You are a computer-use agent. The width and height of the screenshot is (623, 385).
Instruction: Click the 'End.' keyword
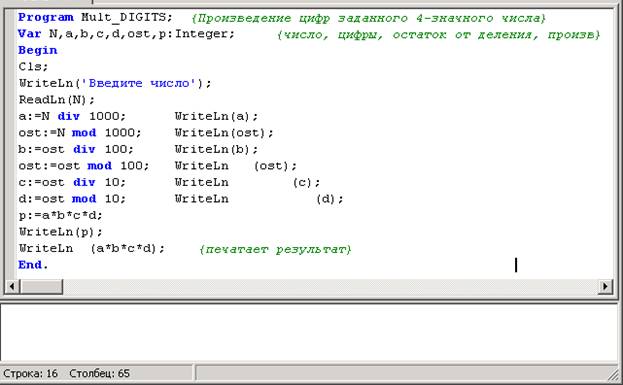pos(33,265)
